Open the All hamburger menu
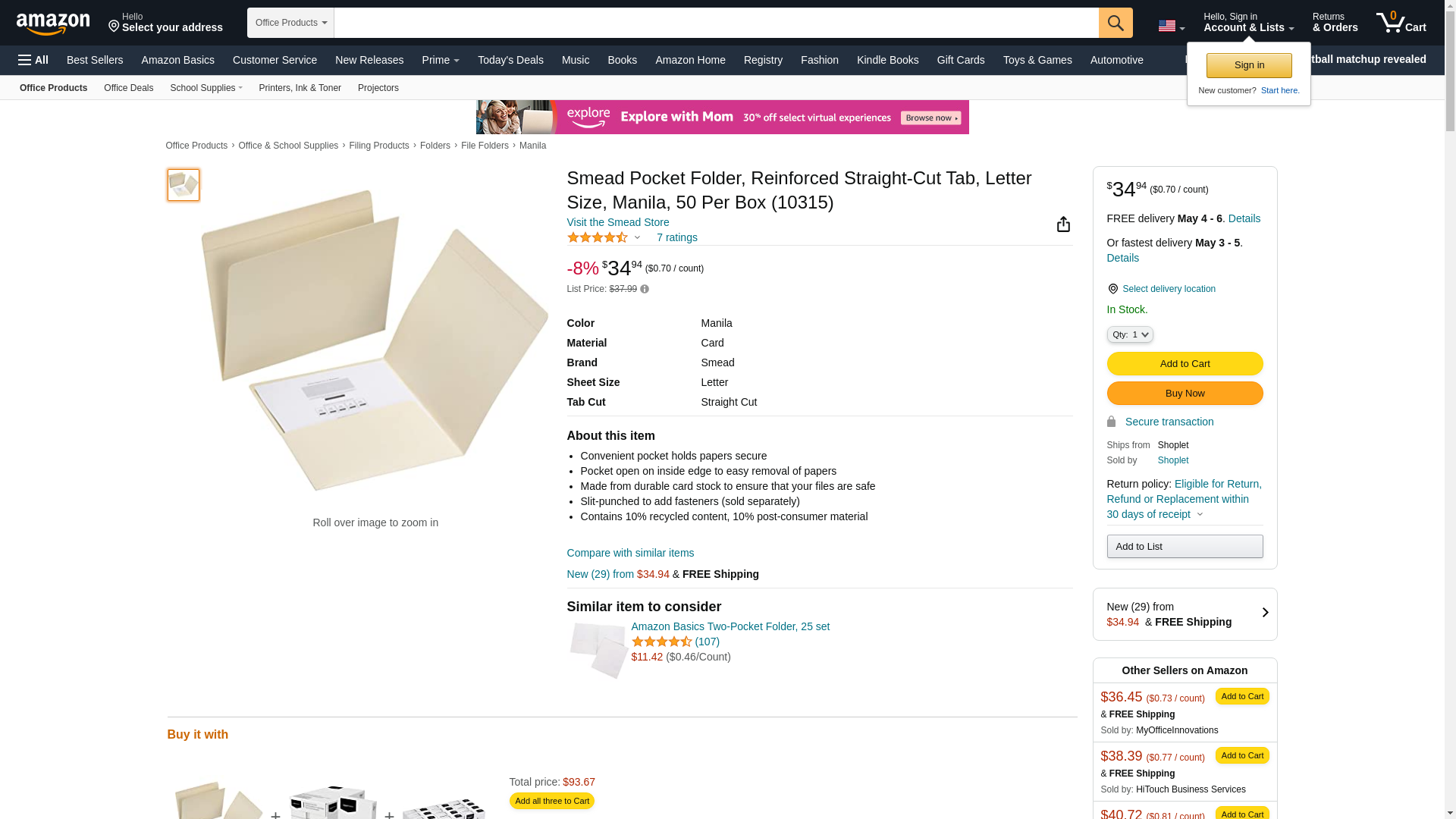The image size is (1456, 819). point(33,60)
